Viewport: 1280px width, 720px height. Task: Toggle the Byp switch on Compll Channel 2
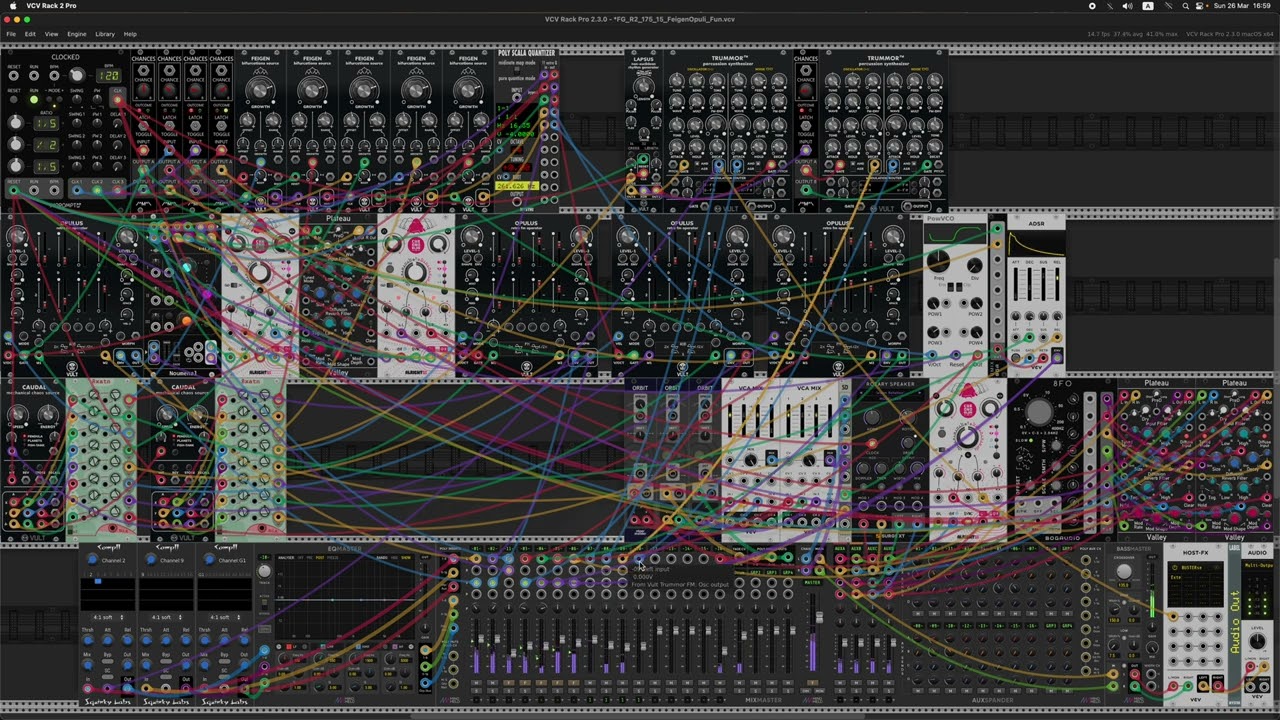tap(107, 663)
